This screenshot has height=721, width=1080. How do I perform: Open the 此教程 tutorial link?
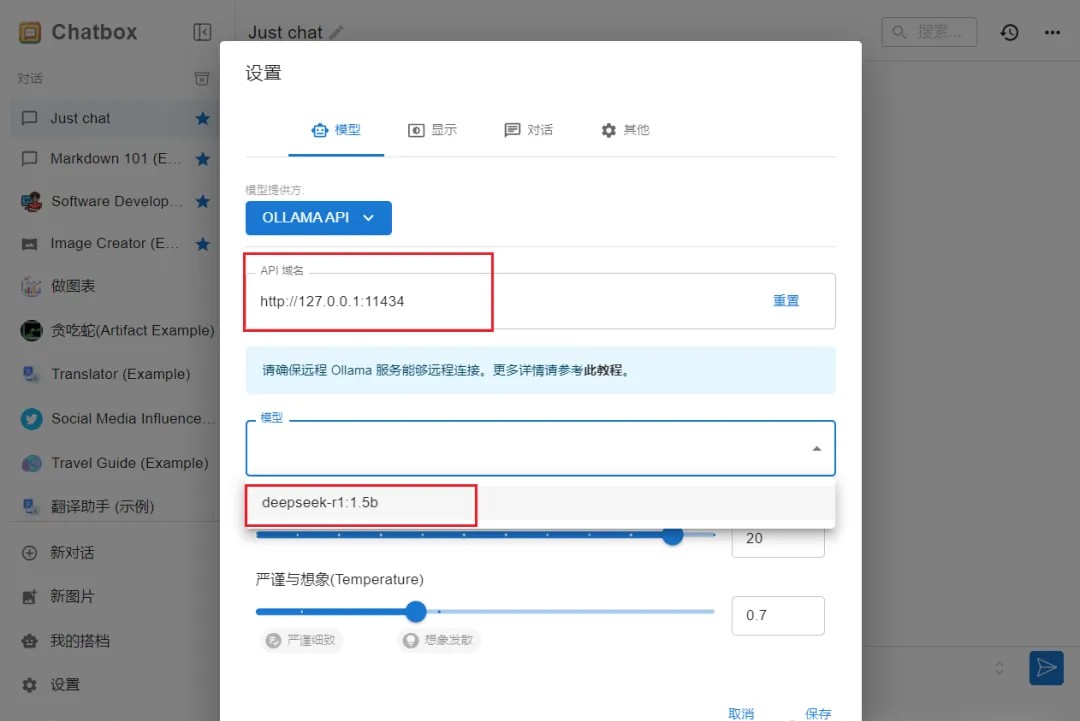pos(603,370)
